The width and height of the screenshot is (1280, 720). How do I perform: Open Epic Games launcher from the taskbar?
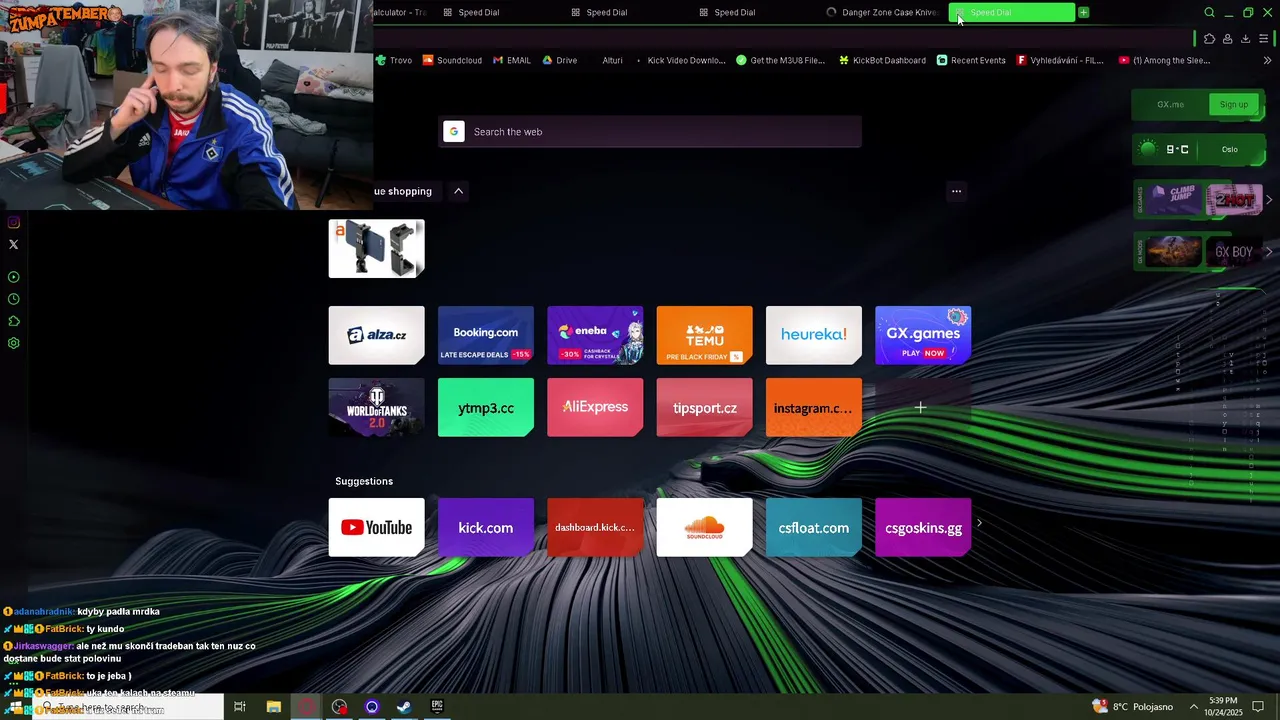[437, 707]
